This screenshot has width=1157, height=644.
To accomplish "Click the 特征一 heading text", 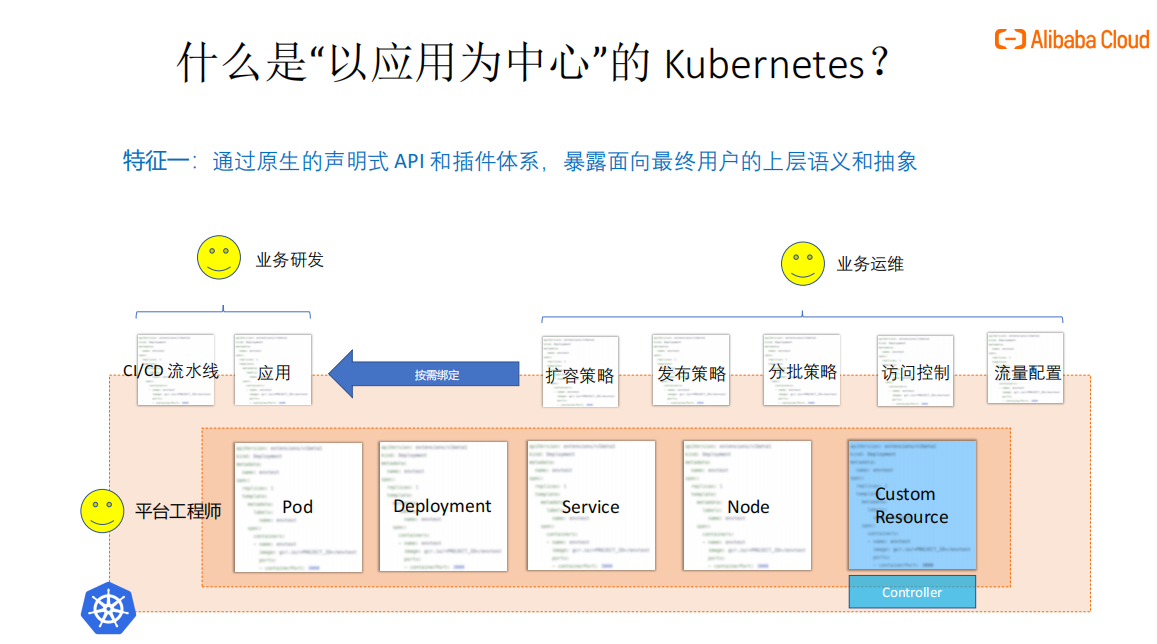I will pyautogui.click(x=155, y=161).
